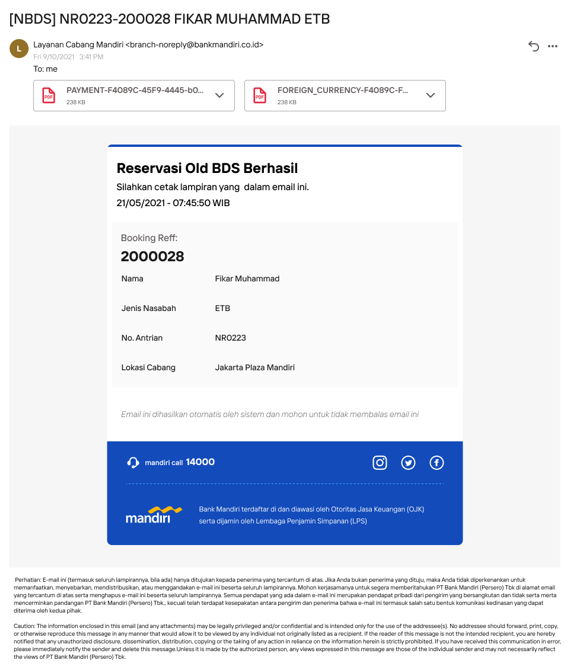Click the branch-noreply@bankmandiri.co.id sender address

pos(194,45)
